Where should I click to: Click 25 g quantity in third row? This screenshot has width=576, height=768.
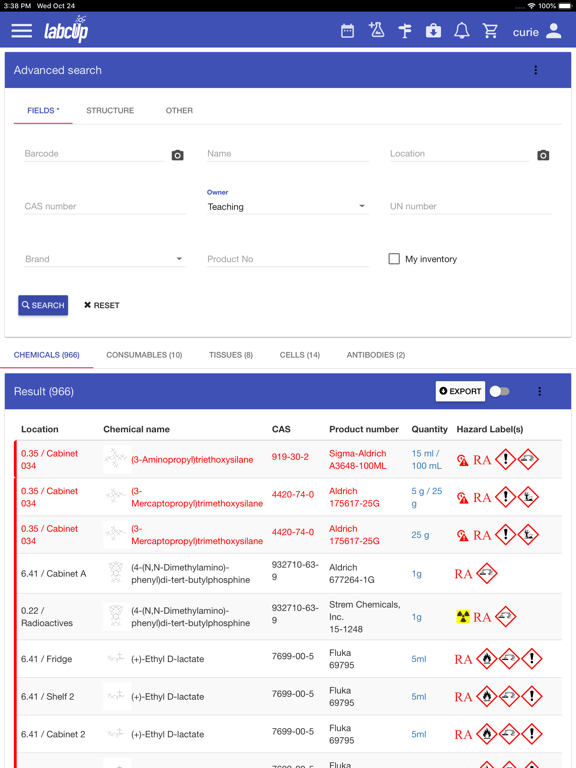click(x=420, y=535)
